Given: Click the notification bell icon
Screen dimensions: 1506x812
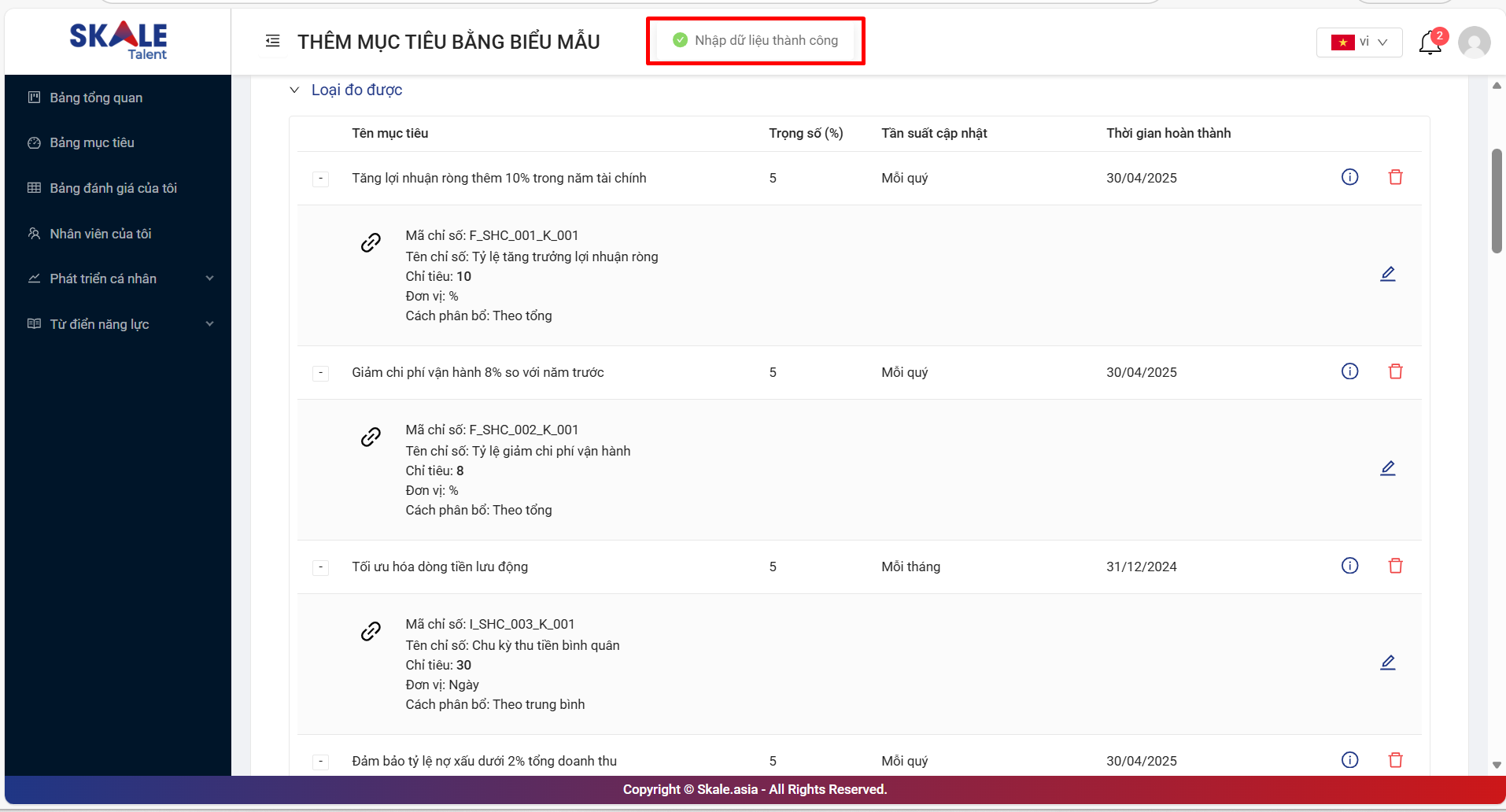Looking at the screenshot, I should click(x=1430, y=42).
